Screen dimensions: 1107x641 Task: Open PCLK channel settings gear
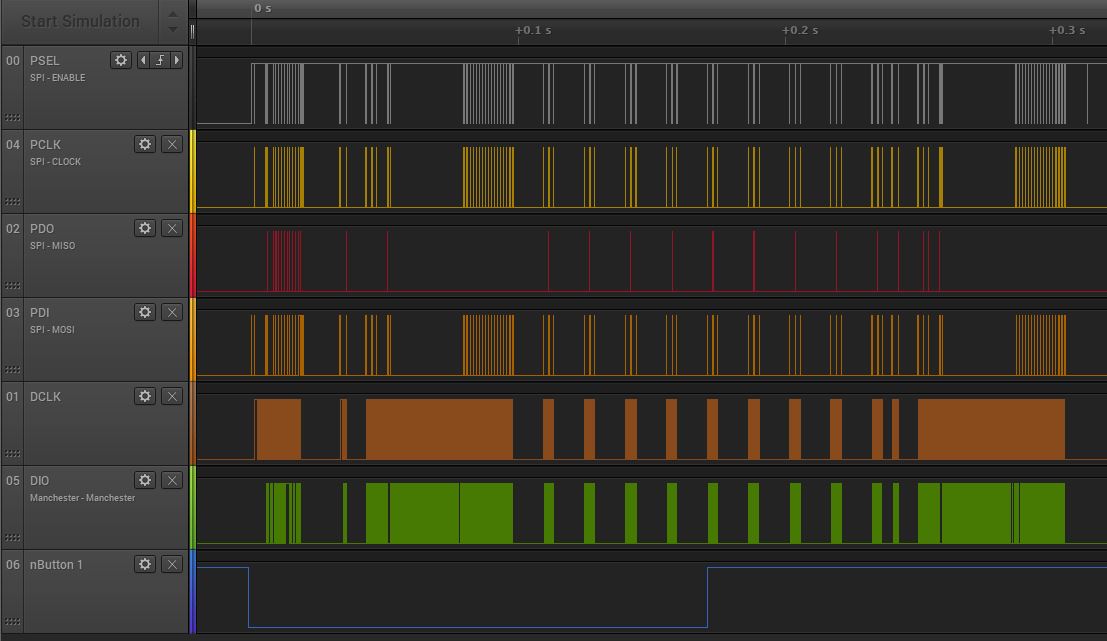[x=145, y=144]
